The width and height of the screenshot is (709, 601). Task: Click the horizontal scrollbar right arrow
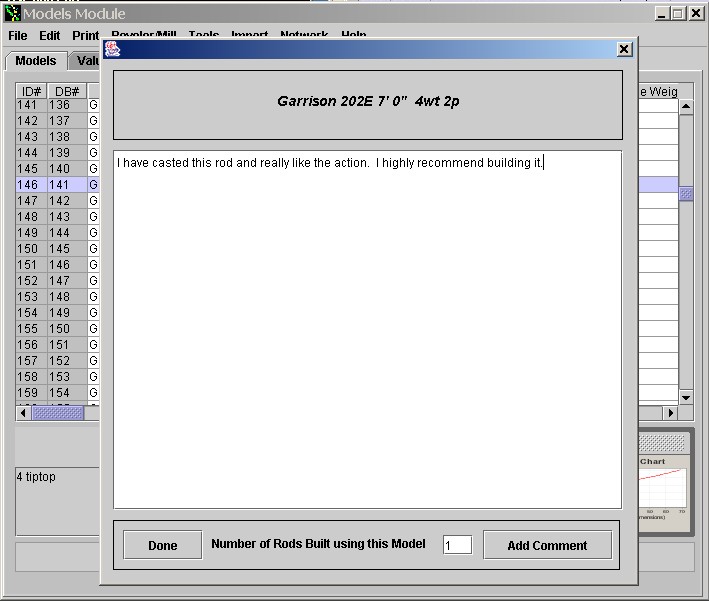click(671, 412)
